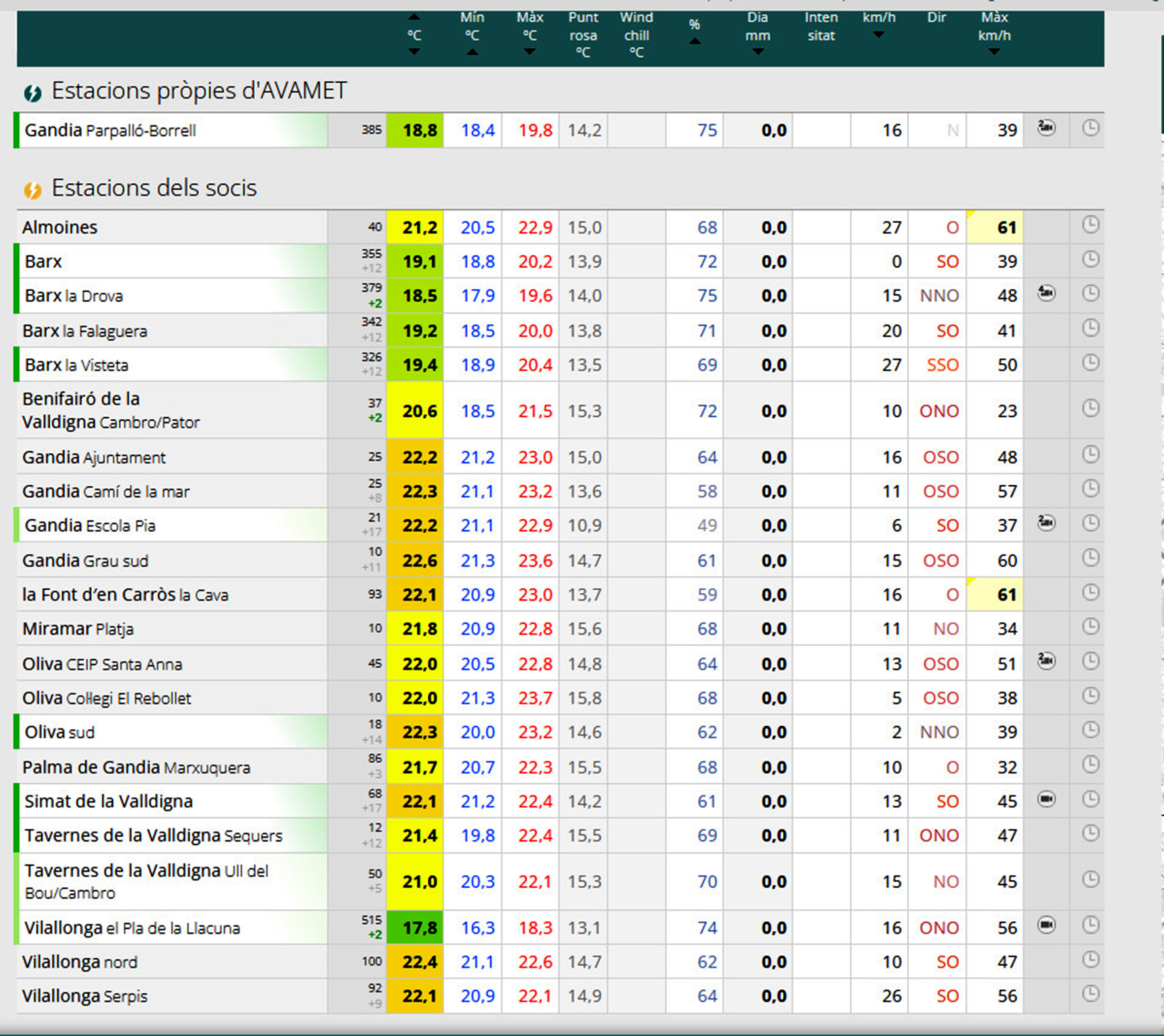This screenshot has height=1036, width=1164.
Task: Click clock icon in Vilallonga el Pla de la Llacuna row
Action: pos(1090,925)
